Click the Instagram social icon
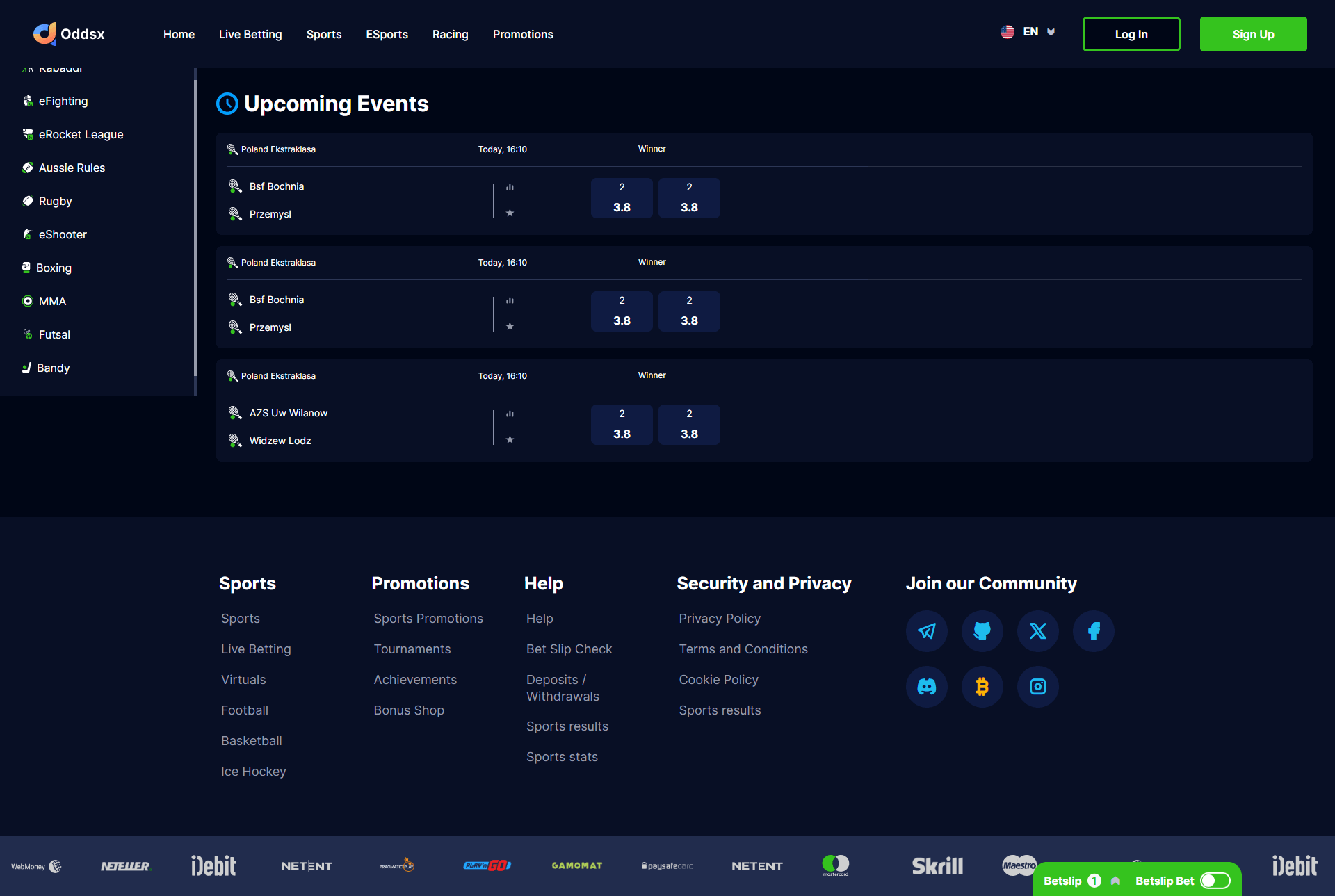The height and width of the screenshot is (896, 1335). tap(1037, 687)
